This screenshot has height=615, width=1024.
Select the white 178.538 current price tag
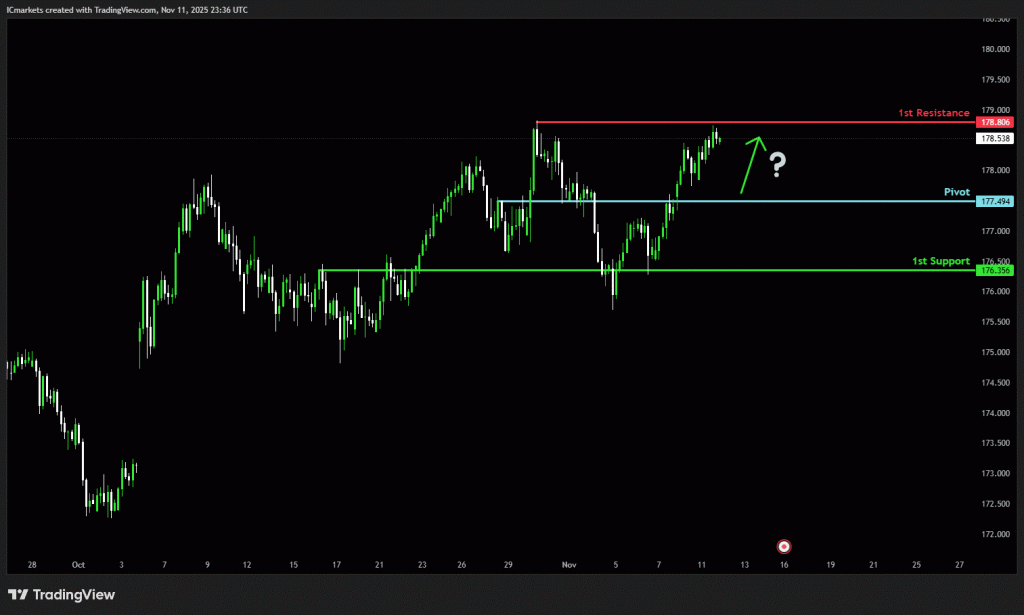996,138
